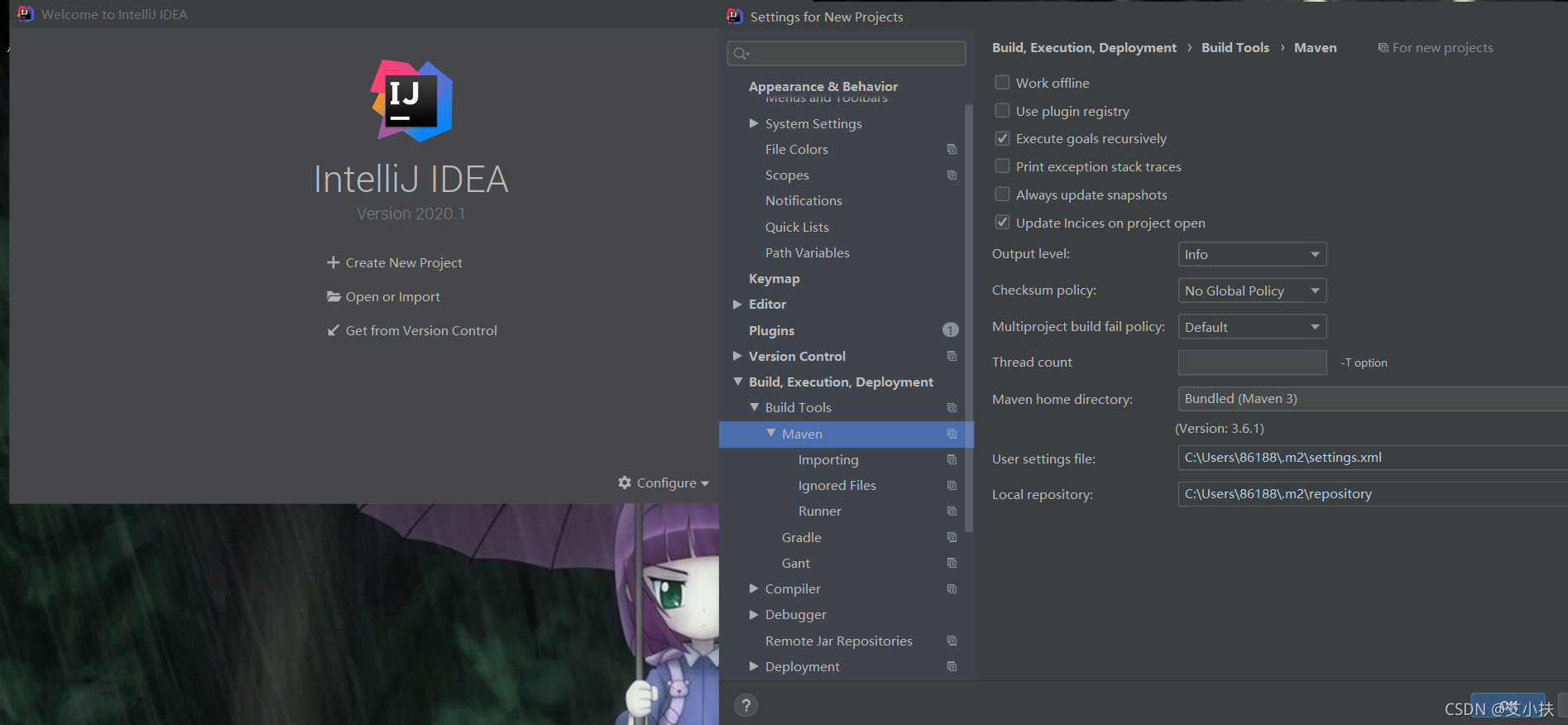Click Create New Project

pyautogui.click(x=404, y=262)
